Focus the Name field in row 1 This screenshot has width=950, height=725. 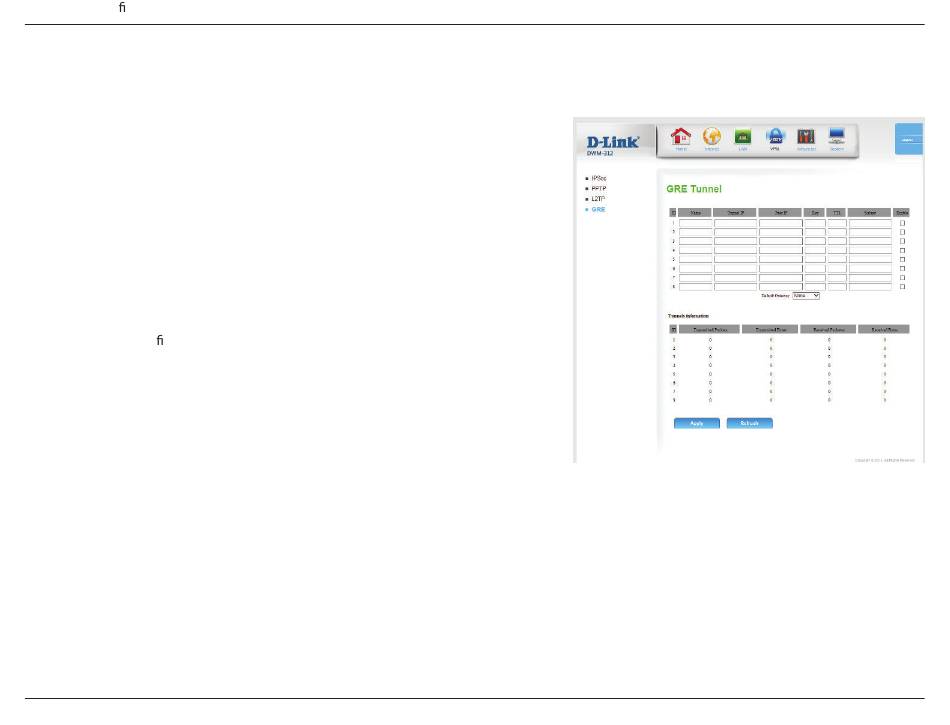(x=696, y=223)
